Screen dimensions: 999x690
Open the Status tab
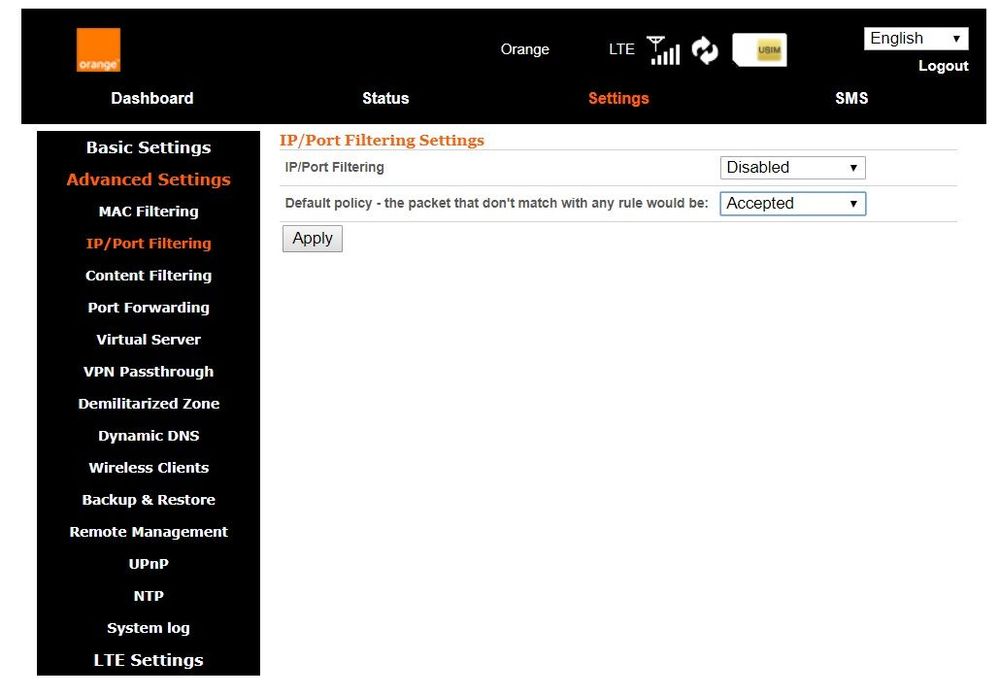coord(385,98)
